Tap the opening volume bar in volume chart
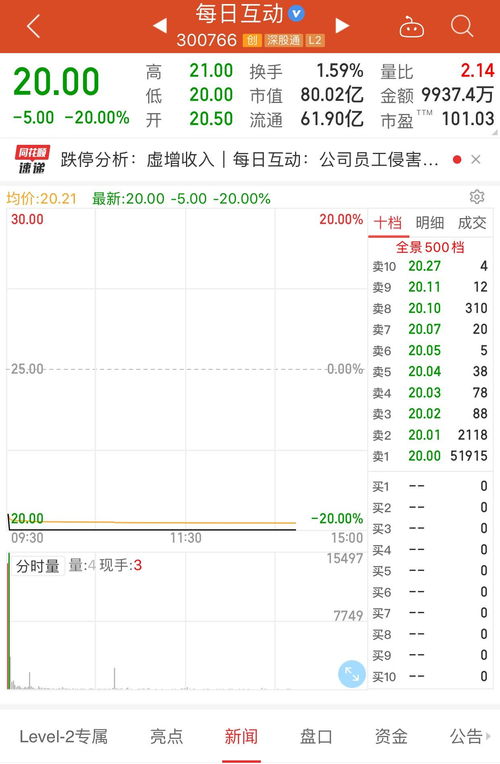Image resolution: width=500 pixels, height=764 pixels. point(9,621)
